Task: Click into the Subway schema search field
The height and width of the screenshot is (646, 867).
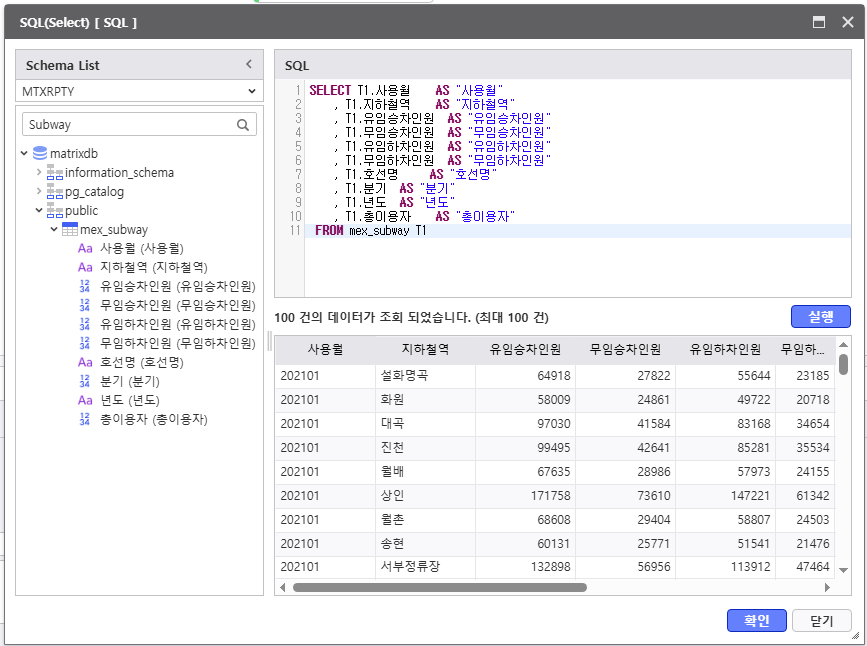Action: coord(128,125)
